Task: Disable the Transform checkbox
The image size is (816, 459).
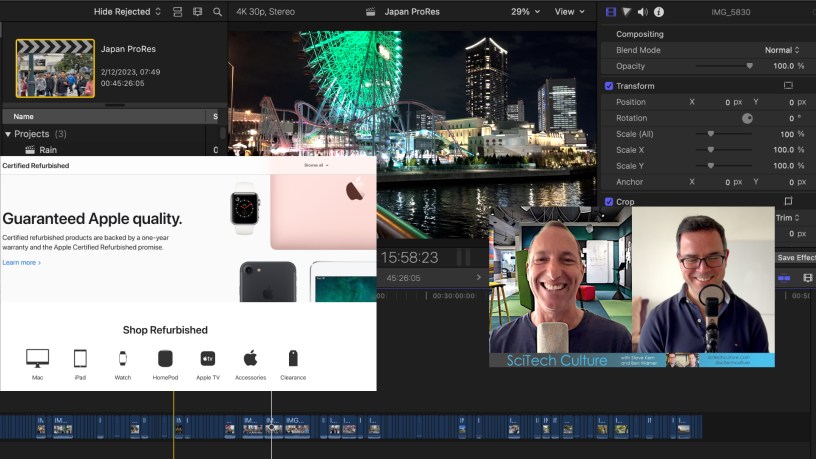Action: coord(609,86)
